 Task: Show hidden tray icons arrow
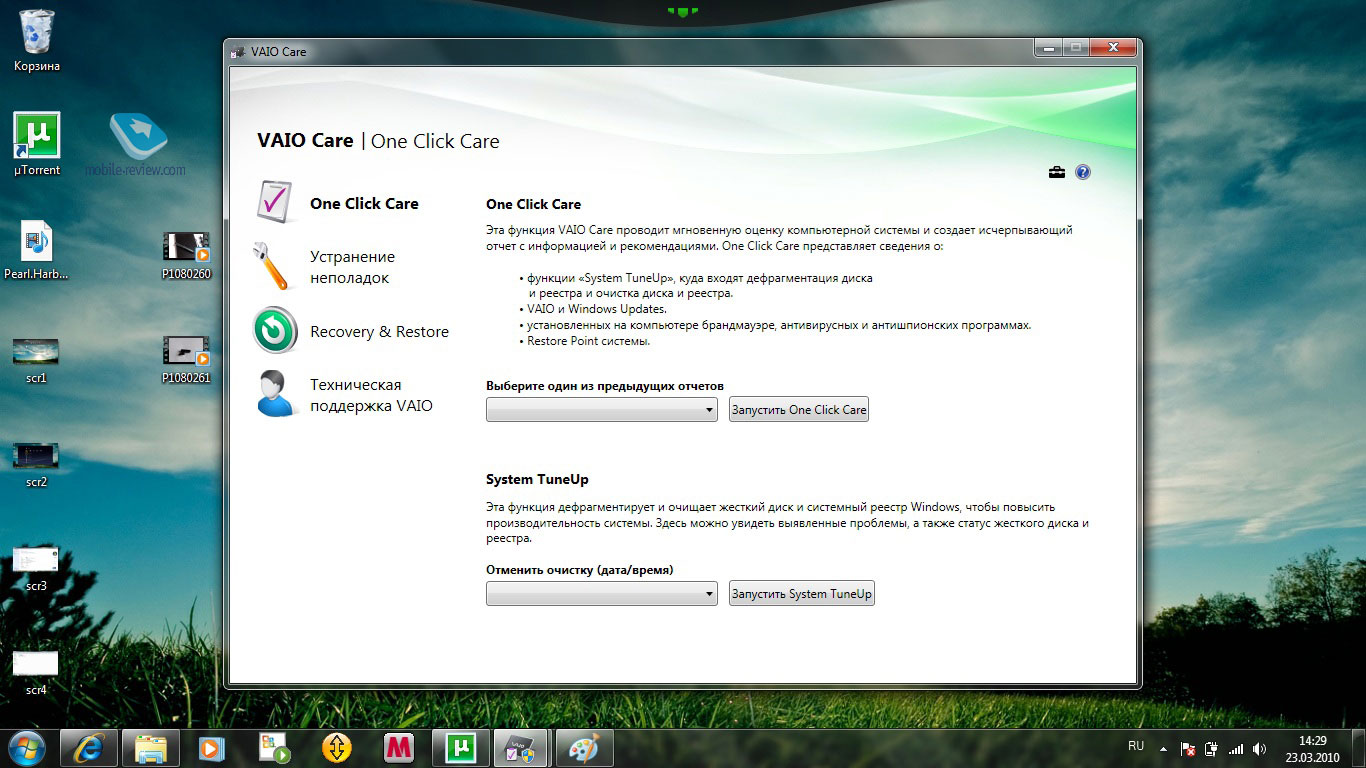click(x=1163, y=748)
